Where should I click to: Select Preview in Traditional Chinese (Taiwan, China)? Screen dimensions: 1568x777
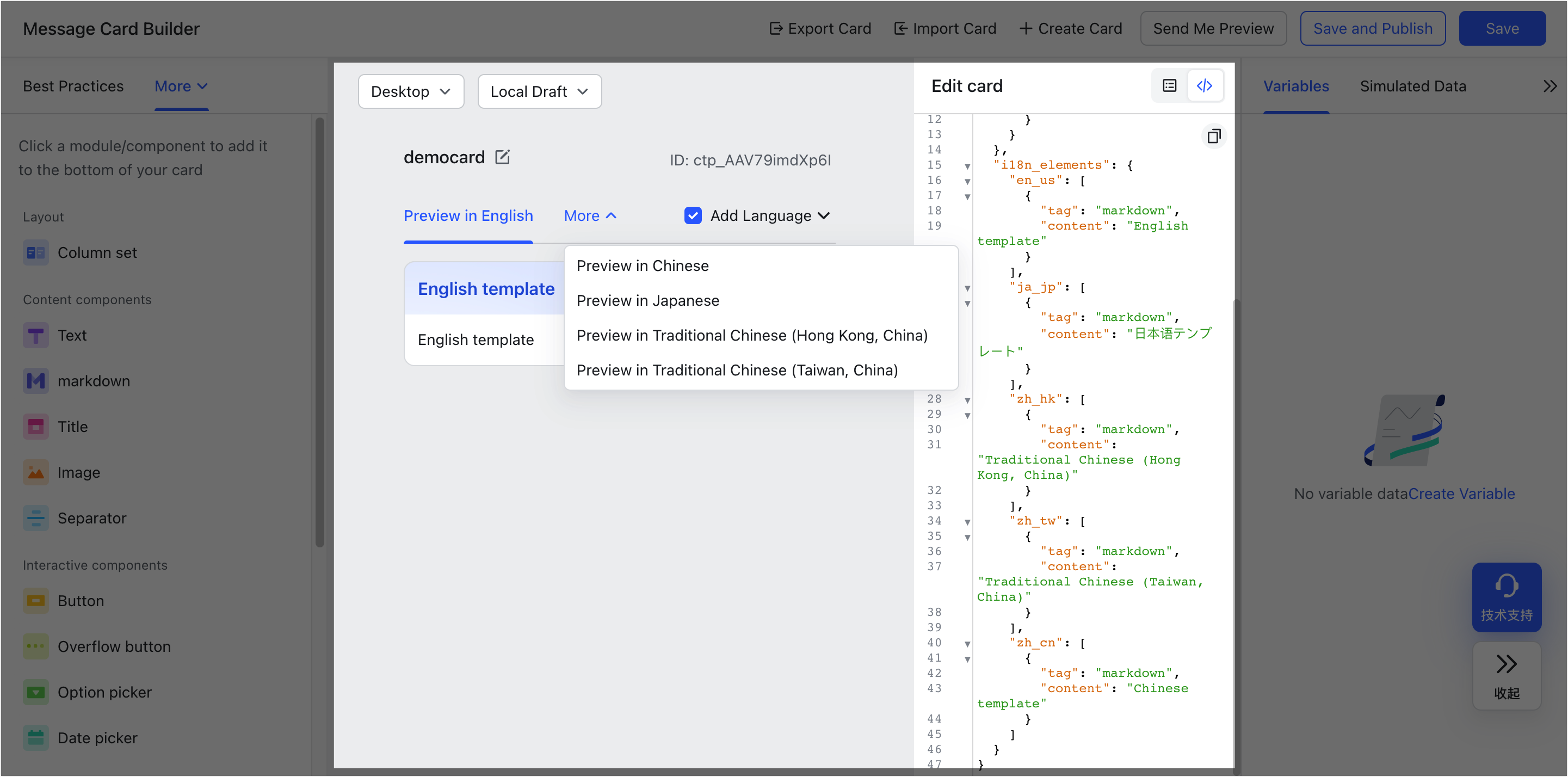(761, 369)
